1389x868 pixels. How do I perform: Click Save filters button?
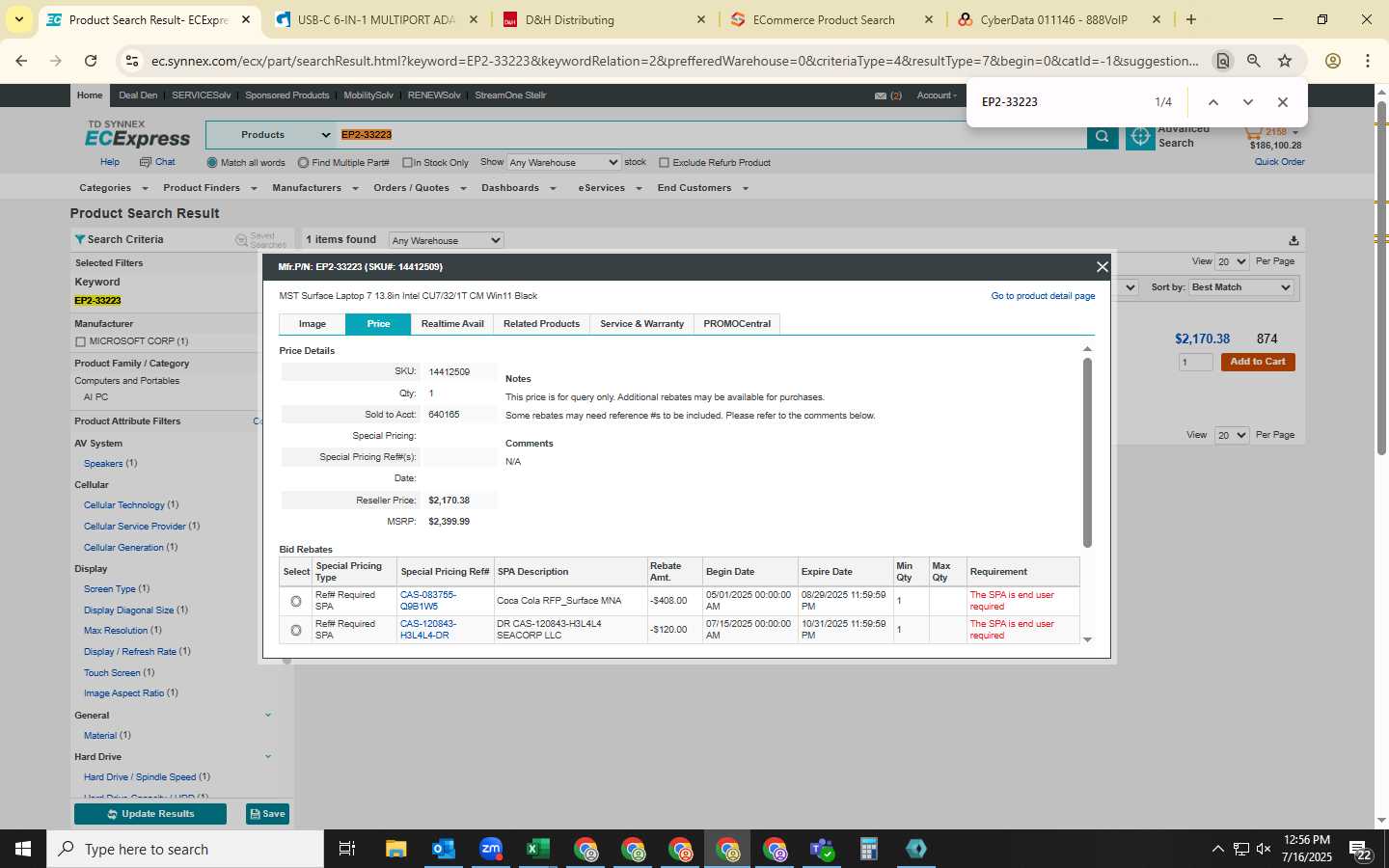point(267,814)
